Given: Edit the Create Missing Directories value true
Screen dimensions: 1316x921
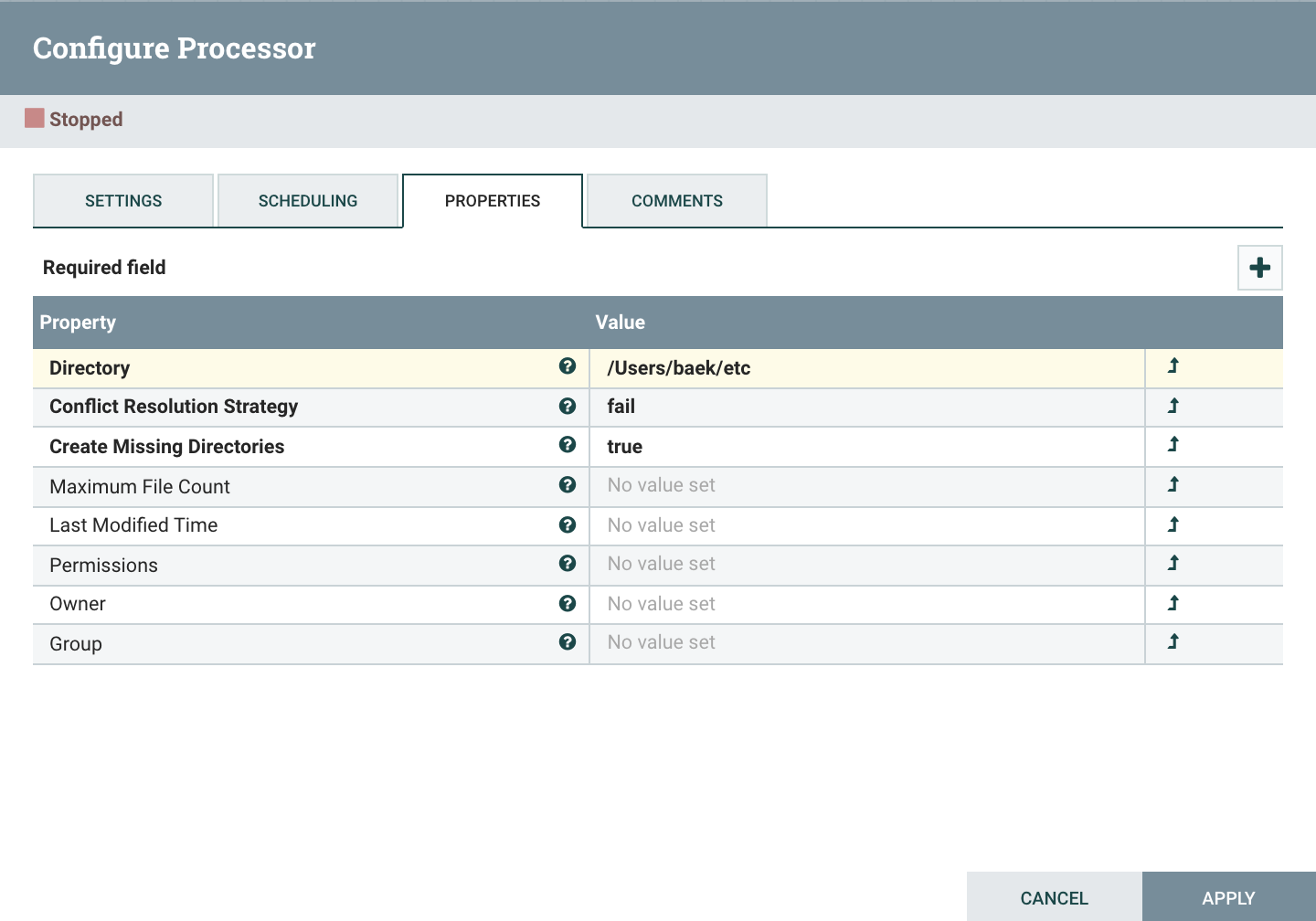Looking at the screenshot, I should coord(867,447).
